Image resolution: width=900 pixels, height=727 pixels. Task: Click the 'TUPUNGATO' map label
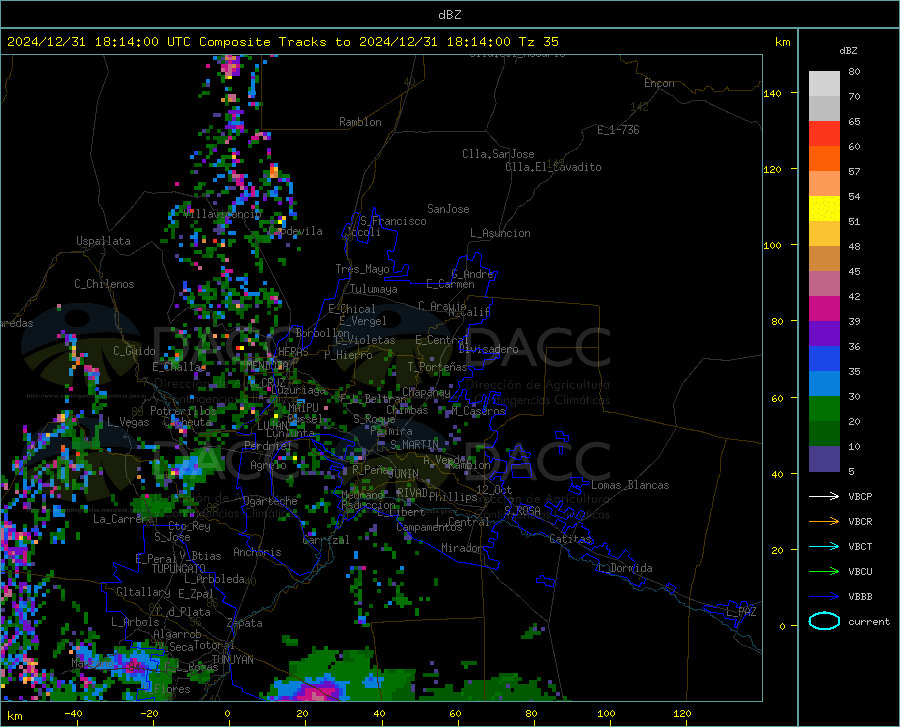point(179,569)
